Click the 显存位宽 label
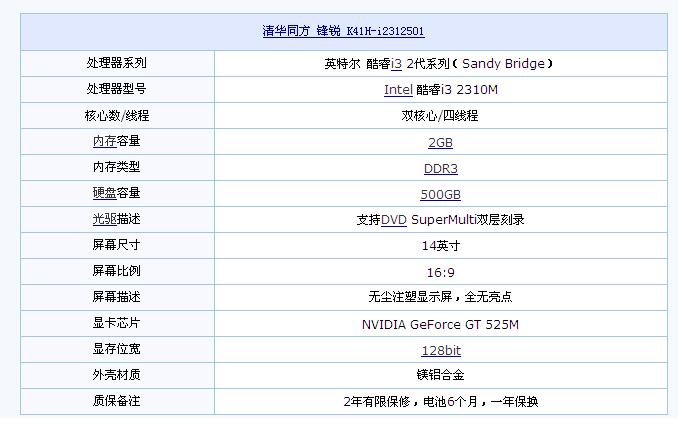685x425 pixels. tap(116, 349)
